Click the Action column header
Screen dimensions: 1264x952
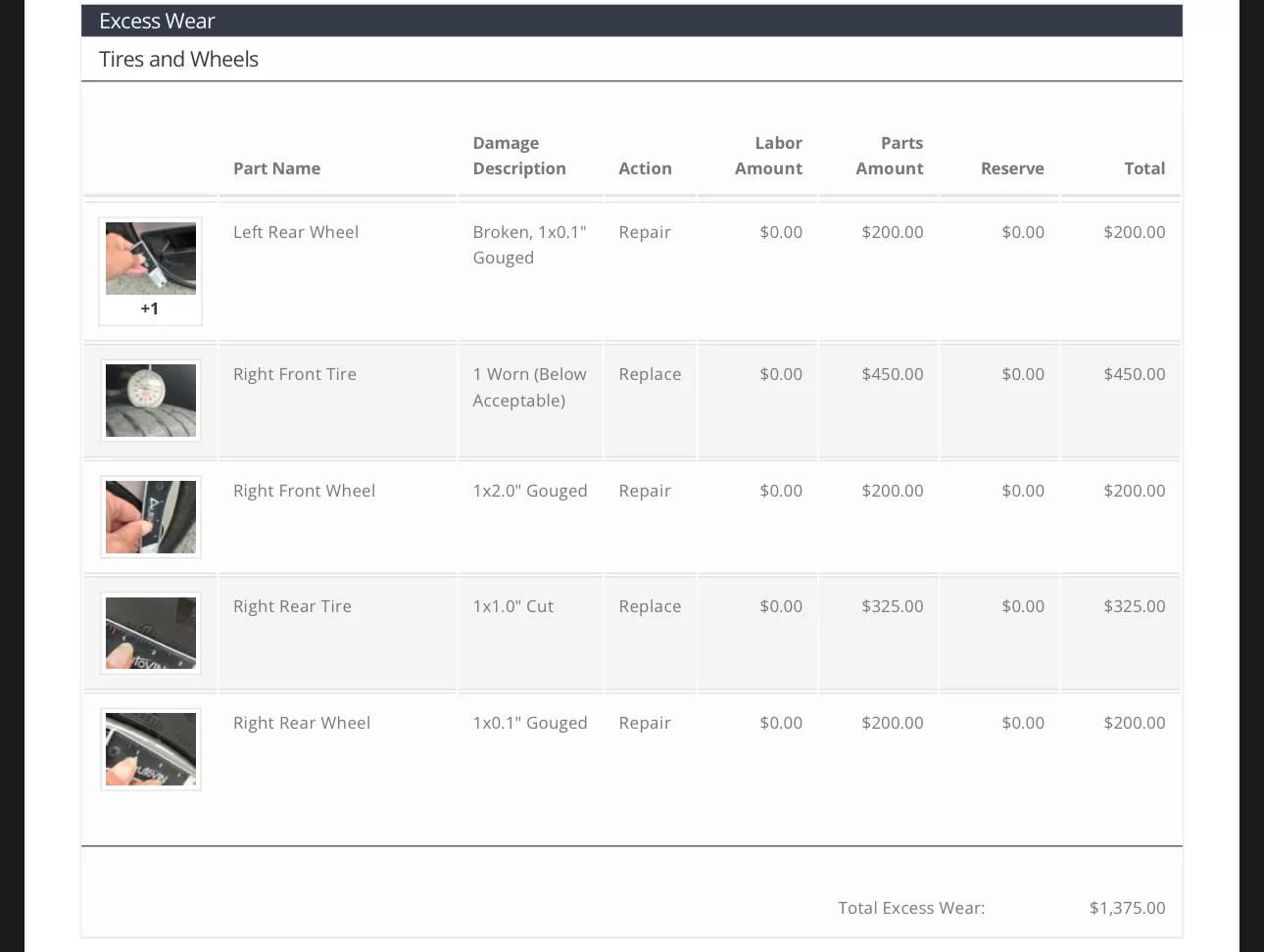coord(645,168)
